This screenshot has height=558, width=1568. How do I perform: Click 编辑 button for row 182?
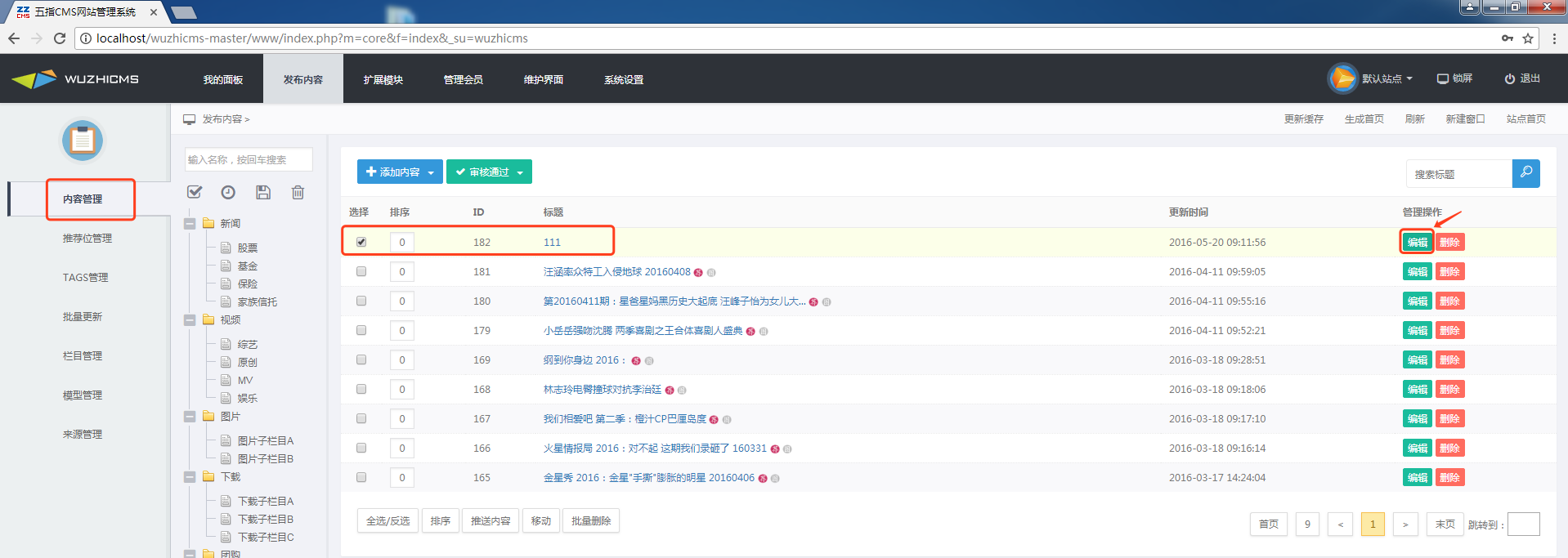point(1417,242)
